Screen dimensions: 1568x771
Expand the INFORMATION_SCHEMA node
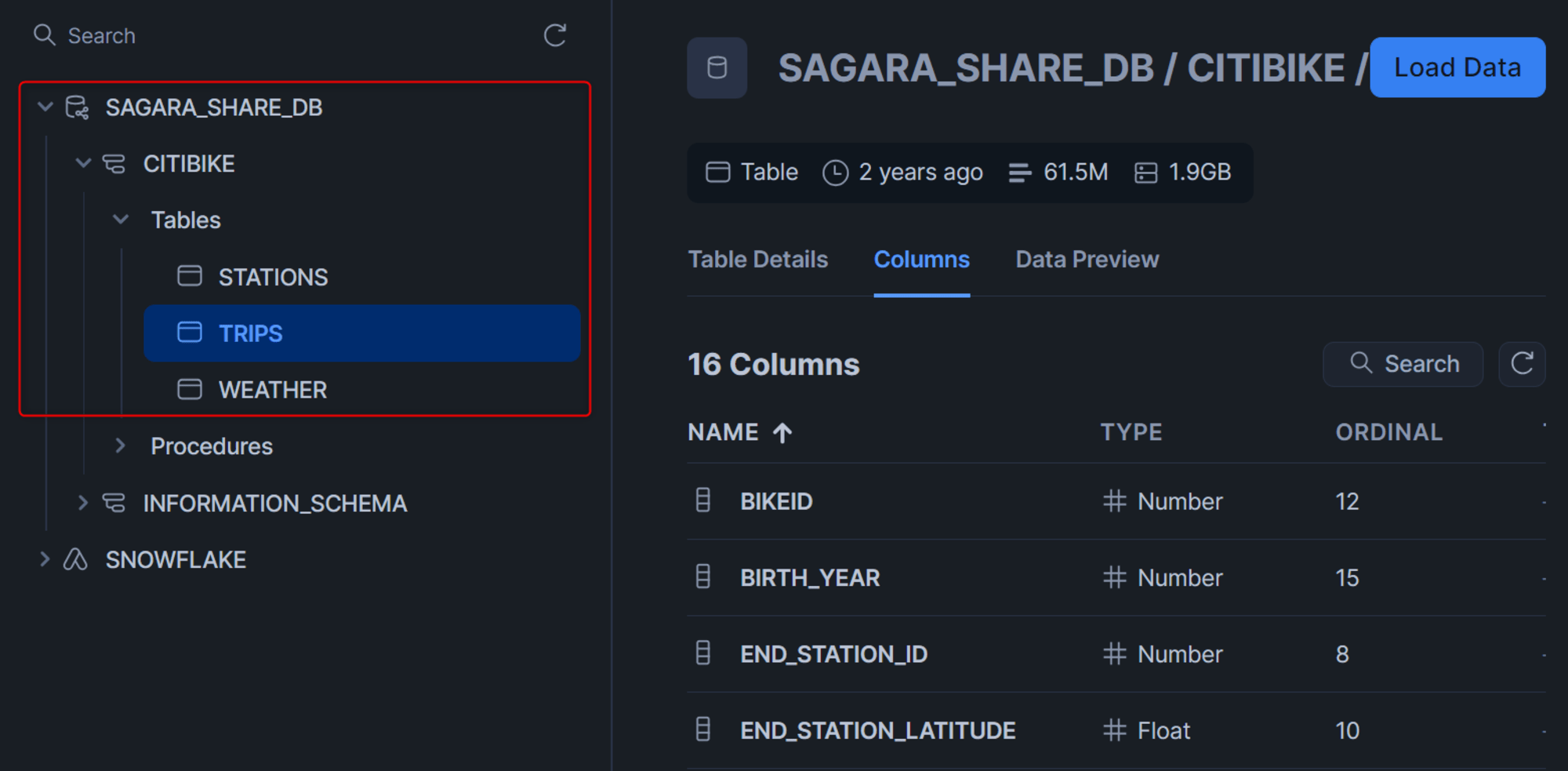83,502
